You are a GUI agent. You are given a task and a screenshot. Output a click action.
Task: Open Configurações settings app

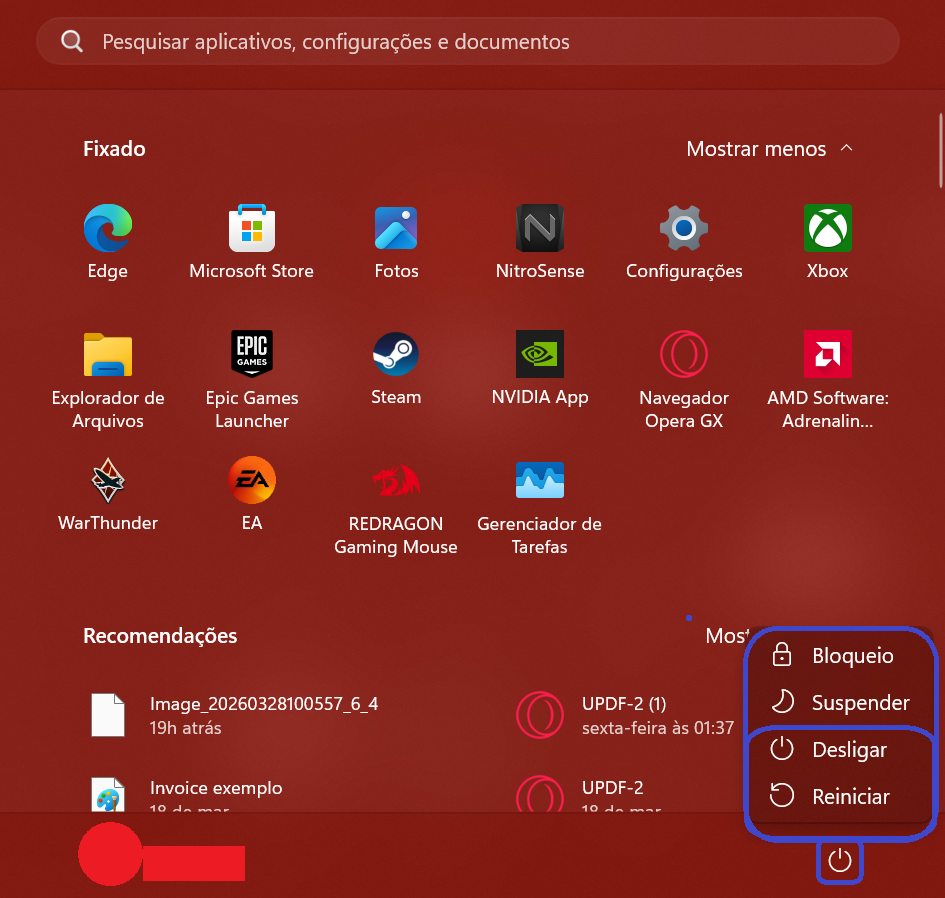click(683, 241)
